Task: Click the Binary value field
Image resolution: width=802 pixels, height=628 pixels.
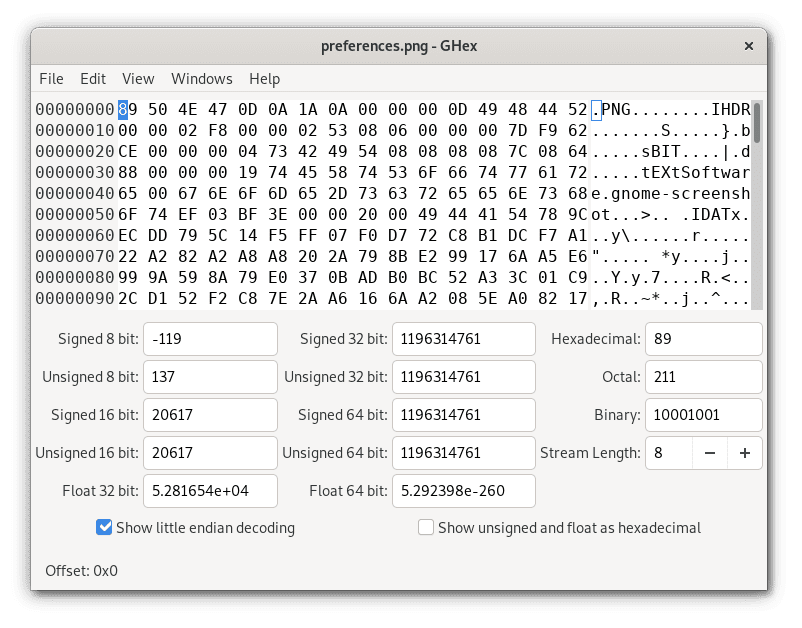Action: click(x=703, y=415)
